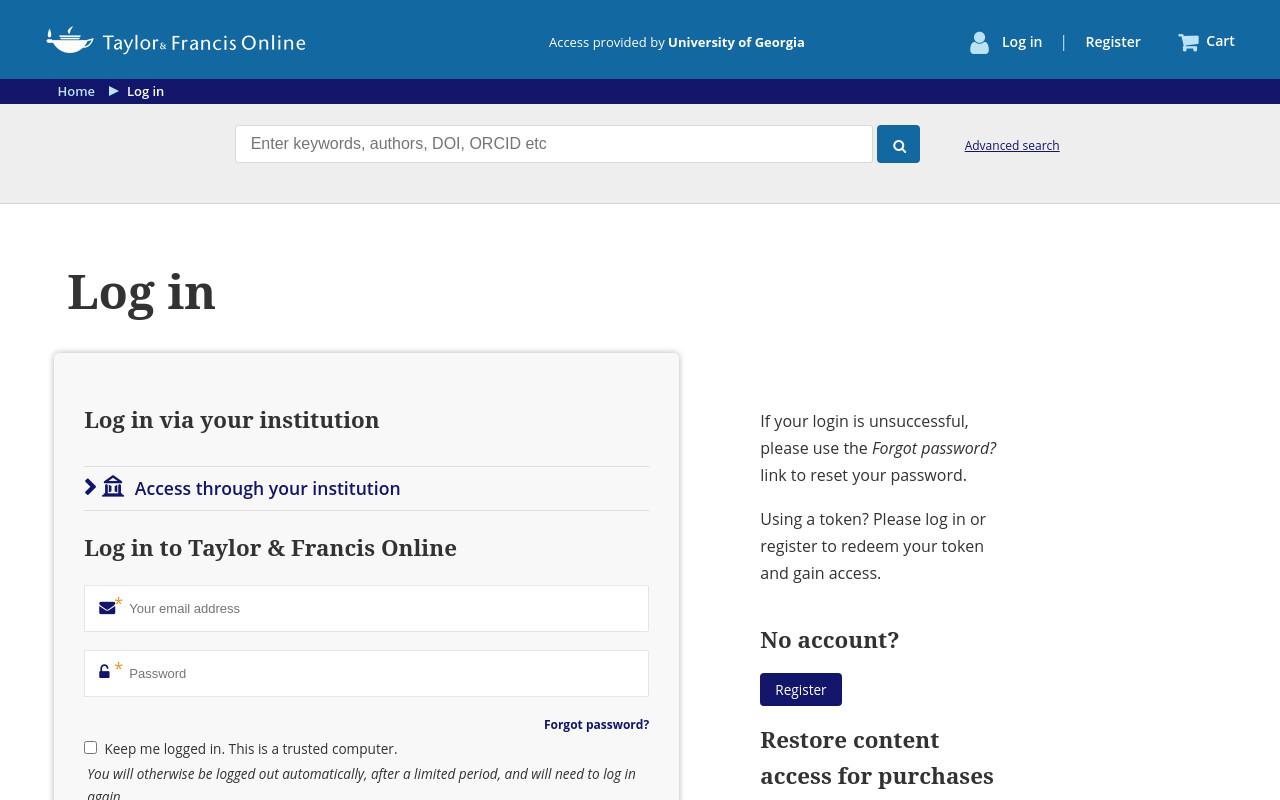Click University of Georgia access text
Viewport: 1280px width, 800px height.
(736, 42)
